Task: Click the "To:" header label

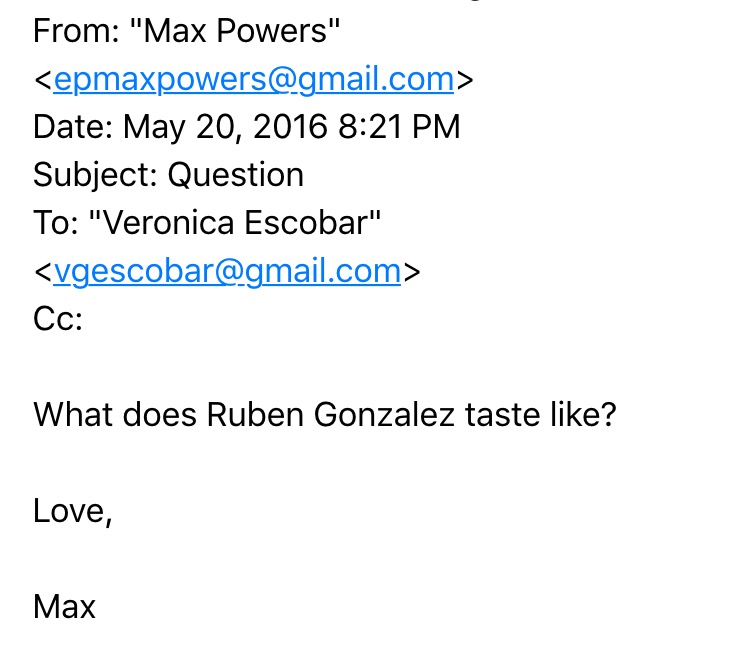Action: (56, 222)
